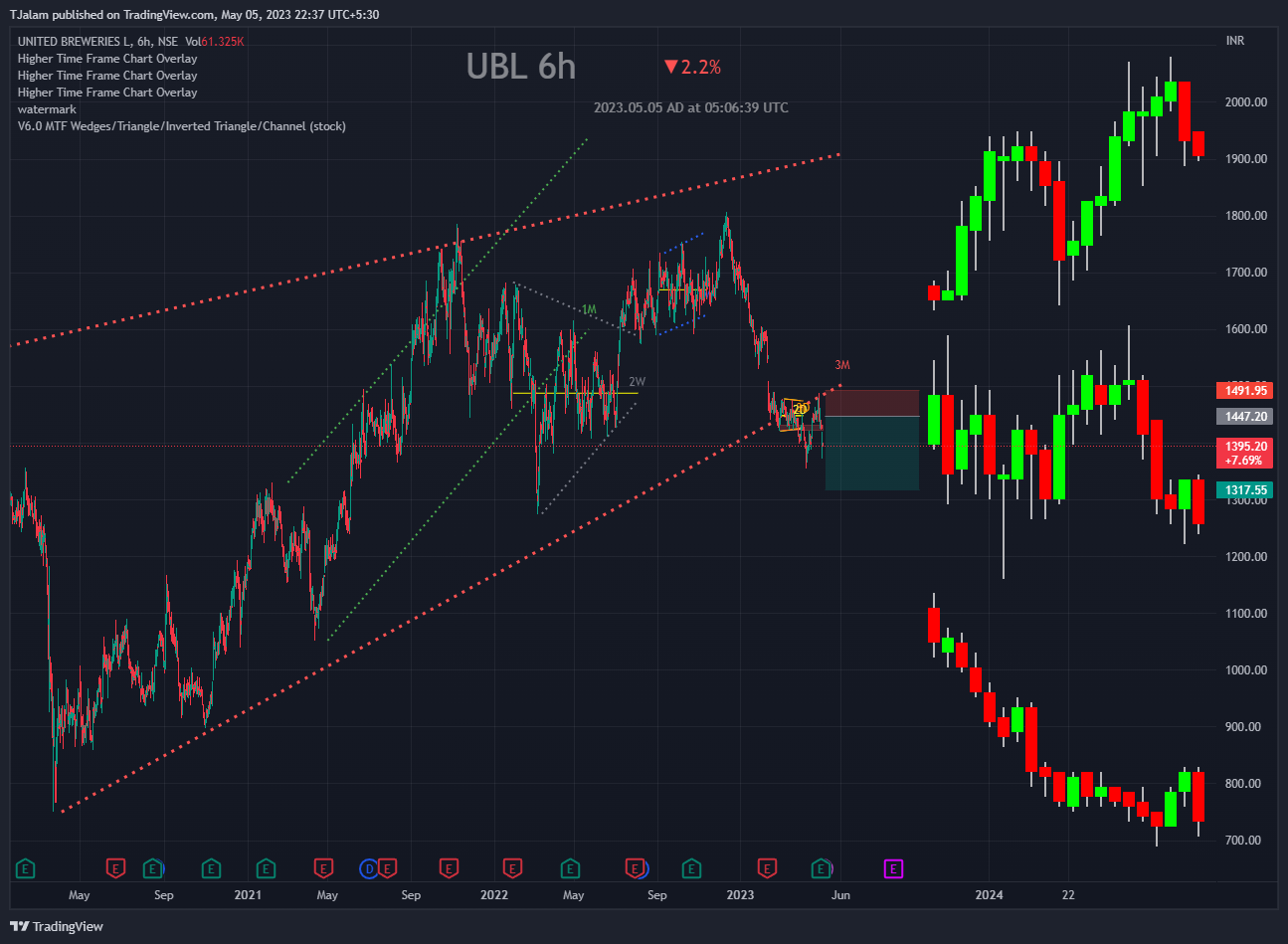
Task: Click the 2023.05.05 AD timestamp text
Action: coord(691,107)
